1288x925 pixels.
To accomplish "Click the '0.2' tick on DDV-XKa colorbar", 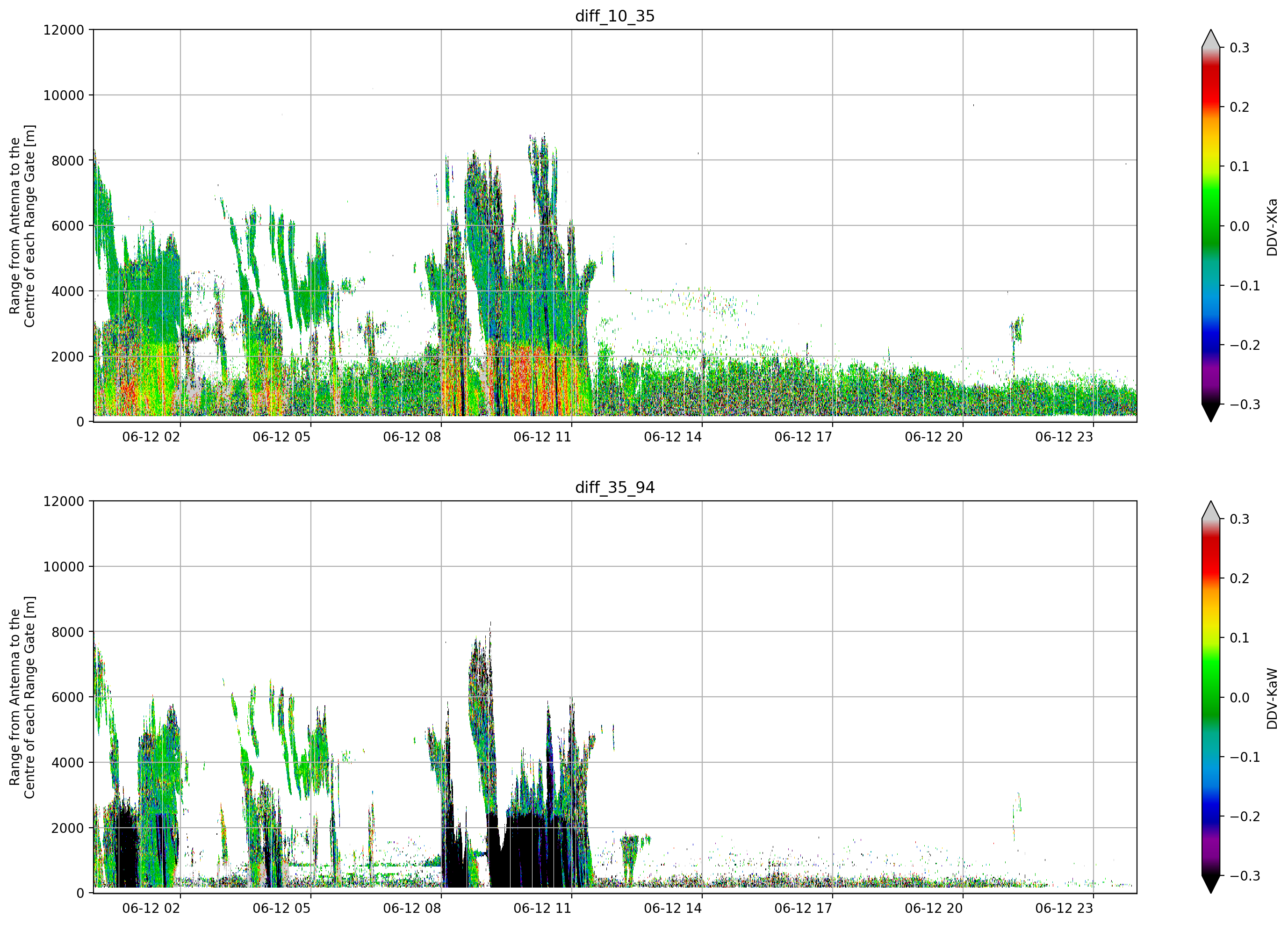I will click(x=1240, y=108).
